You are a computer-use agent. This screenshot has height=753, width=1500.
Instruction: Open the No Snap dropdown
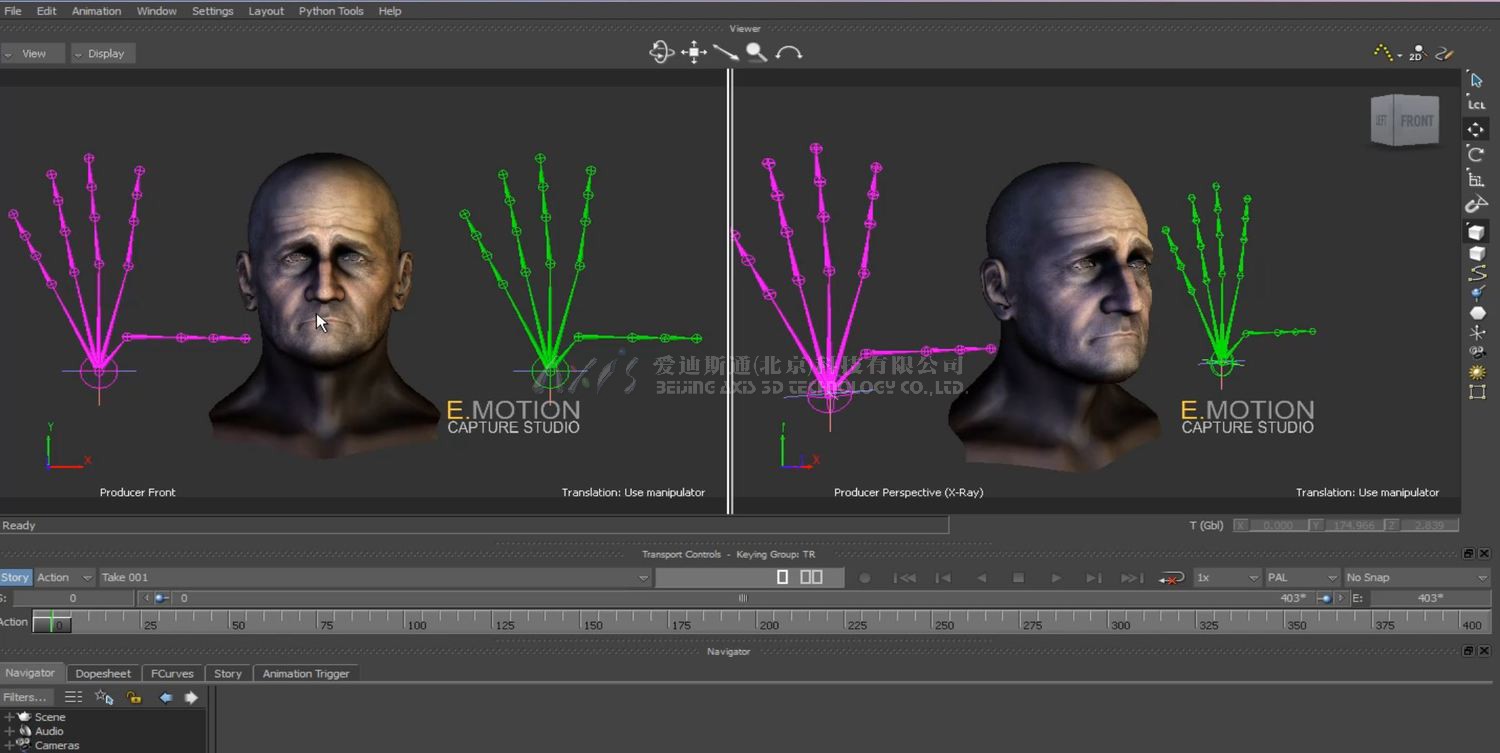[x=1416, y=578]
